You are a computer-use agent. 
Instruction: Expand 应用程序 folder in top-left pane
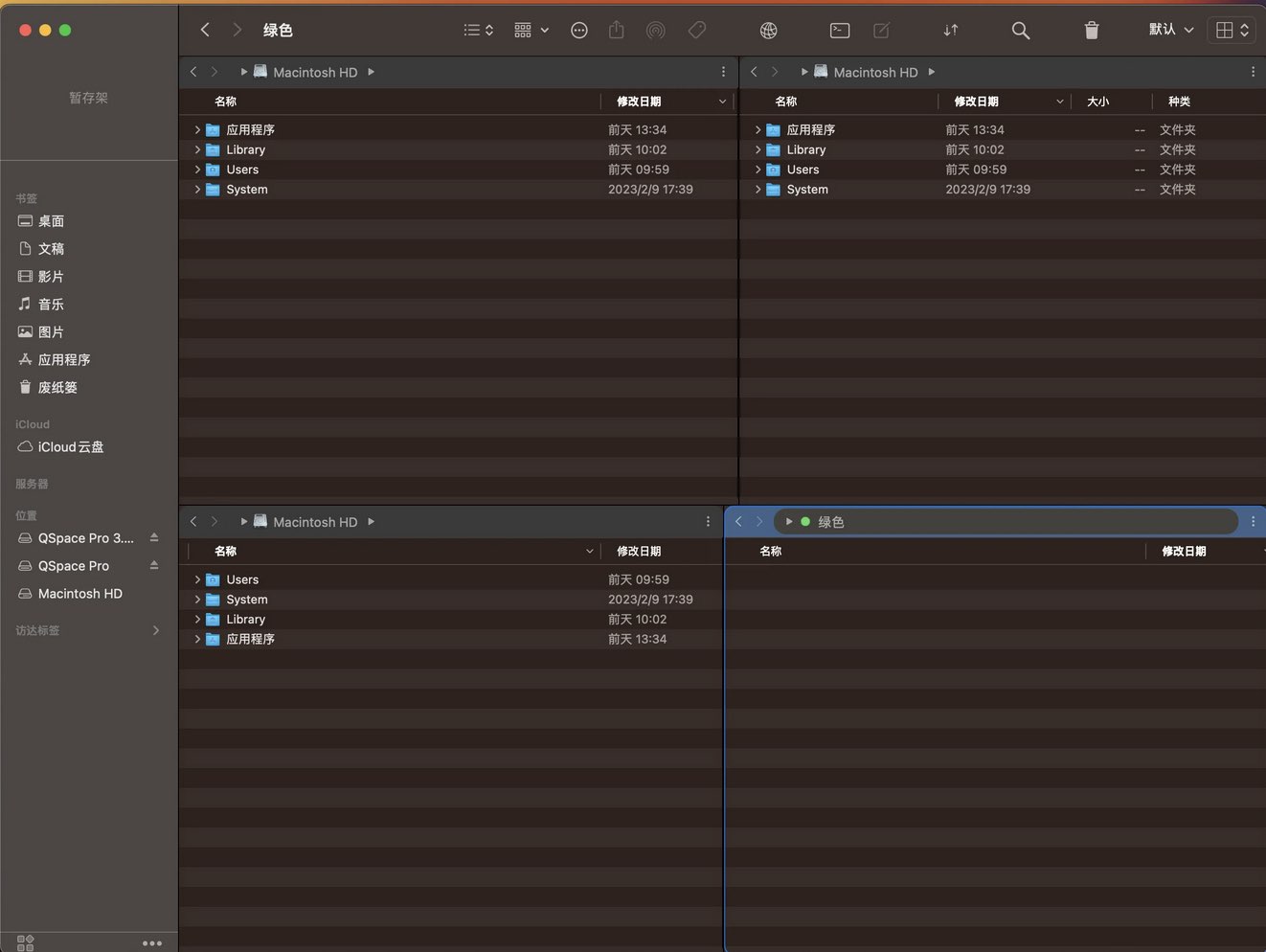point(197,129)
